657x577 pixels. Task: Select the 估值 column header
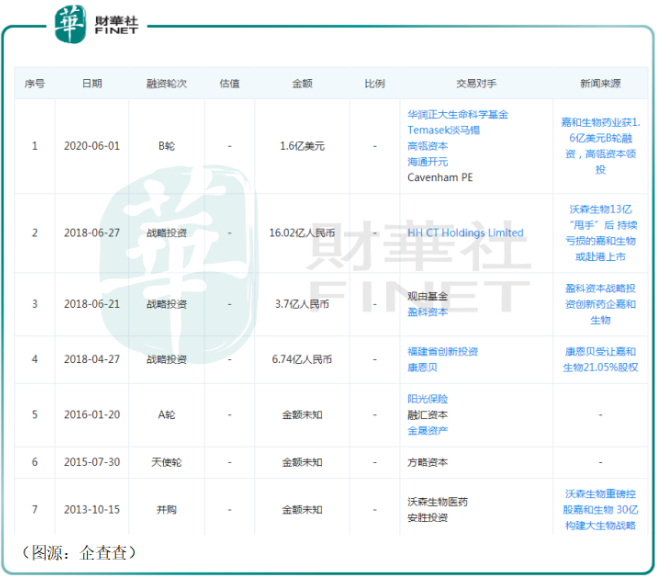click(x=230, y=84)
